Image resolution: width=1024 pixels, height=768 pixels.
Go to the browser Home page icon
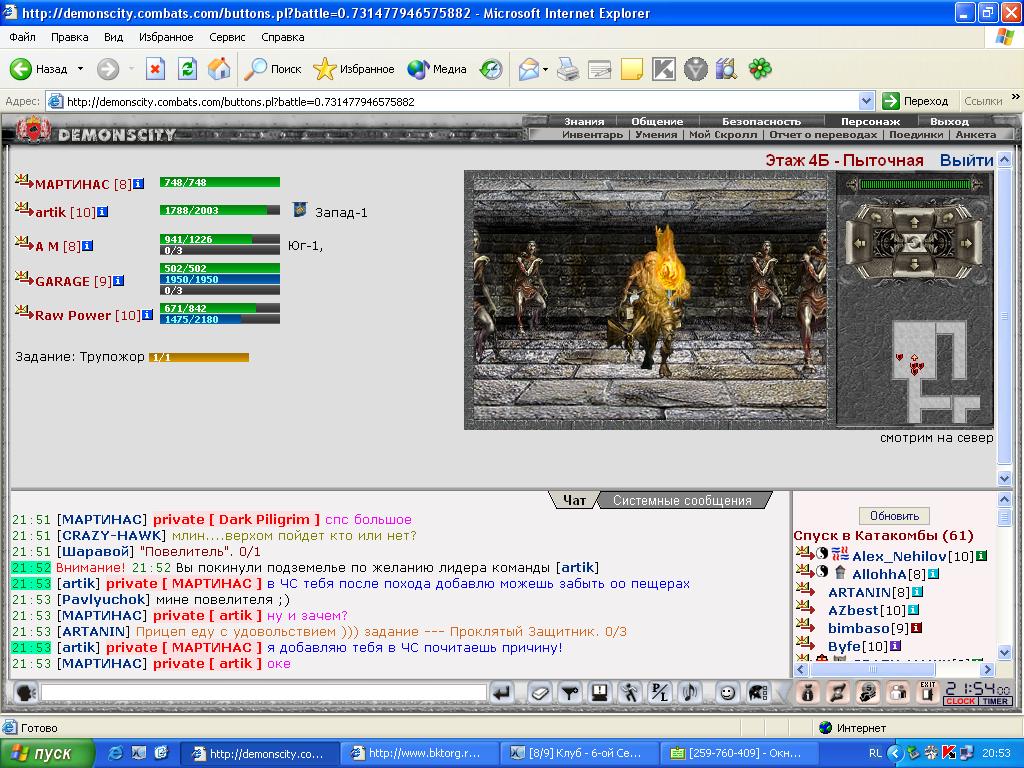click(x=219, y=69)
